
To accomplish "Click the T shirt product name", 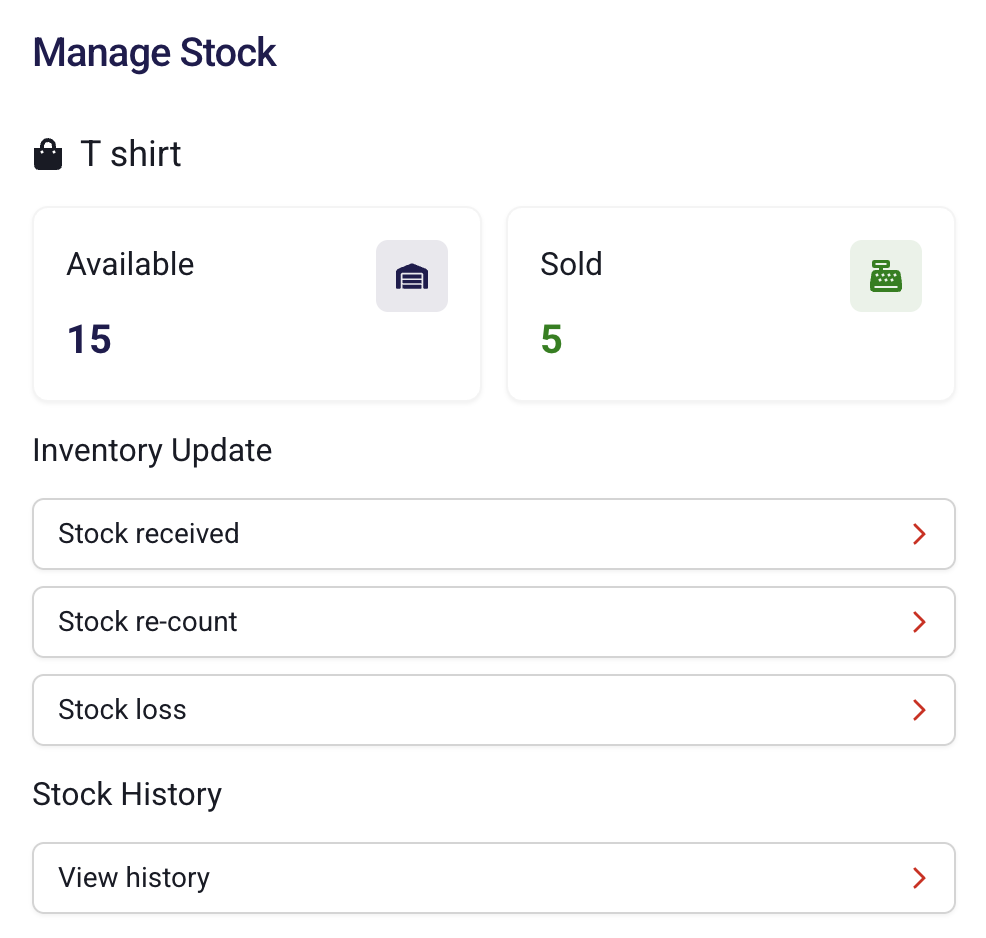I will [x=131, y=155].
